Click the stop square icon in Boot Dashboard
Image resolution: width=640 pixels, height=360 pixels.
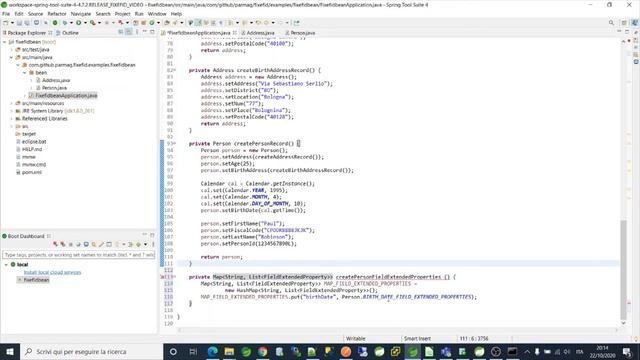tap(70, 244)
